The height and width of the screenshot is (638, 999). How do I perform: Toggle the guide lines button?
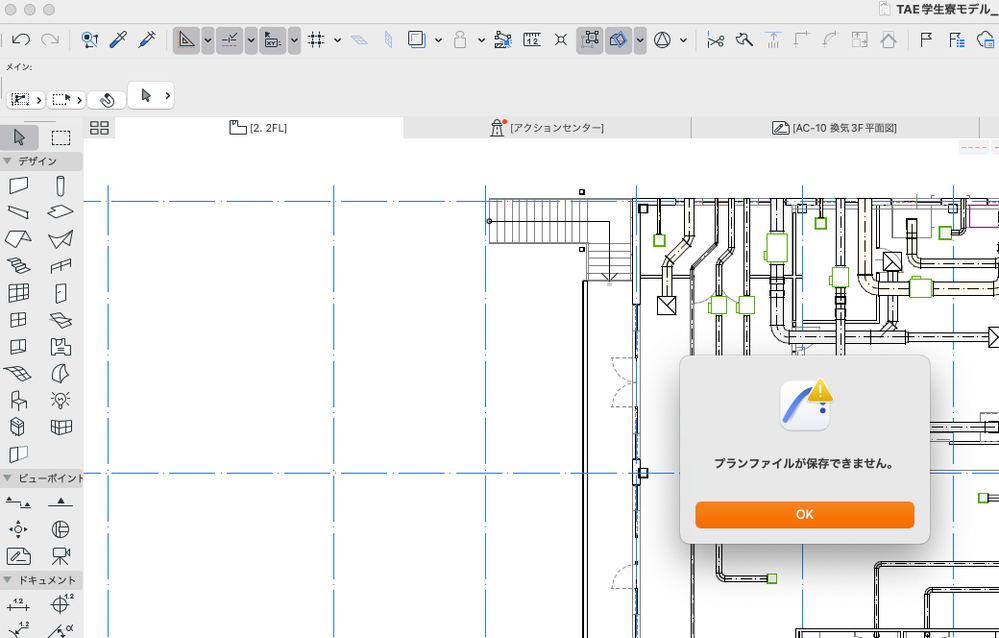tap(187, 40)
